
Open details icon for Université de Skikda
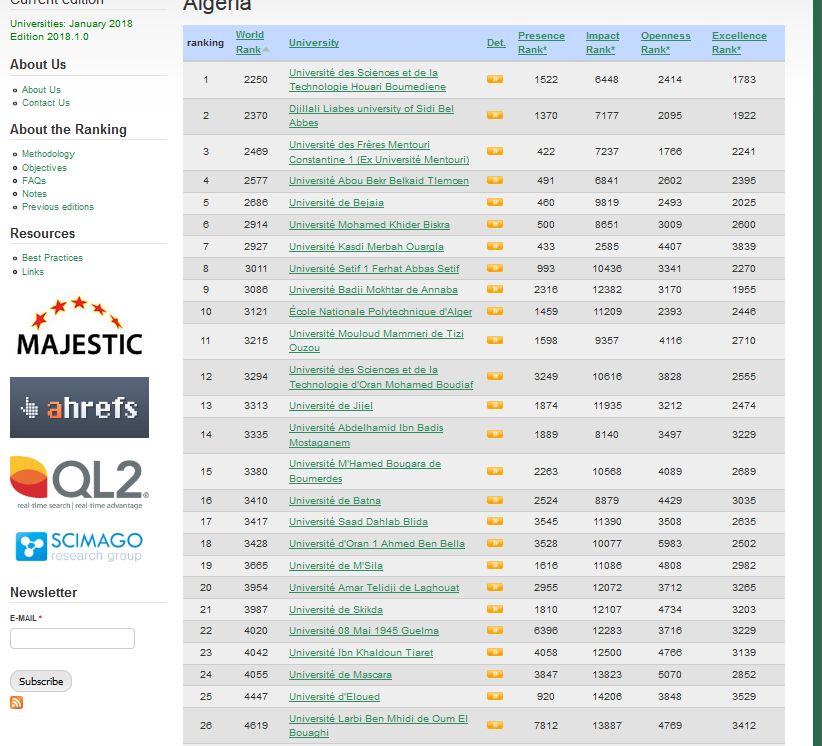[494, 609]
